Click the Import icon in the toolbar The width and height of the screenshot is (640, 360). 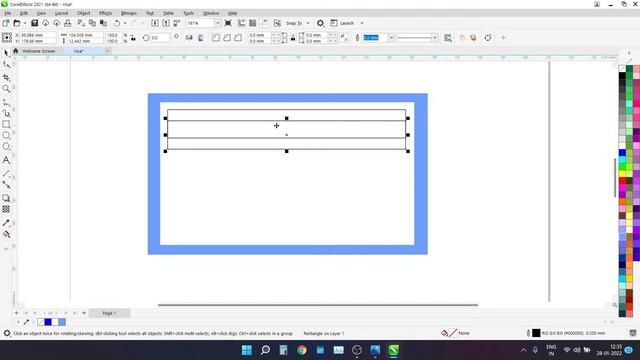point(155,23)
